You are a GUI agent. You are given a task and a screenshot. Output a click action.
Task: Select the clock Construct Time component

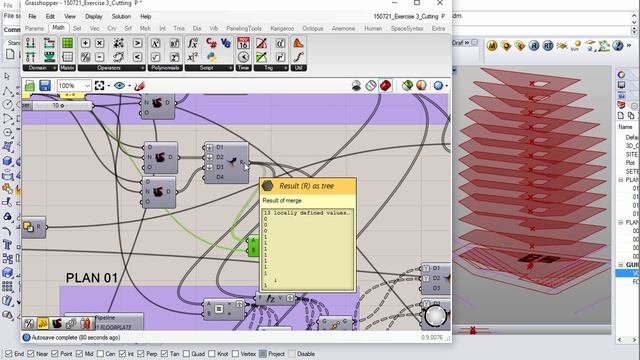click(243, 57)
